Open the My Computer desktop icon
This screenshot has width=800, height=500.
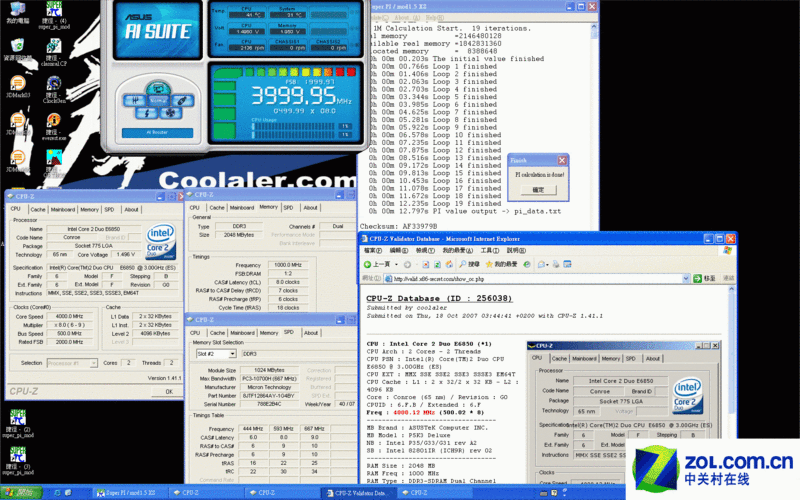(x=17, y=12)
